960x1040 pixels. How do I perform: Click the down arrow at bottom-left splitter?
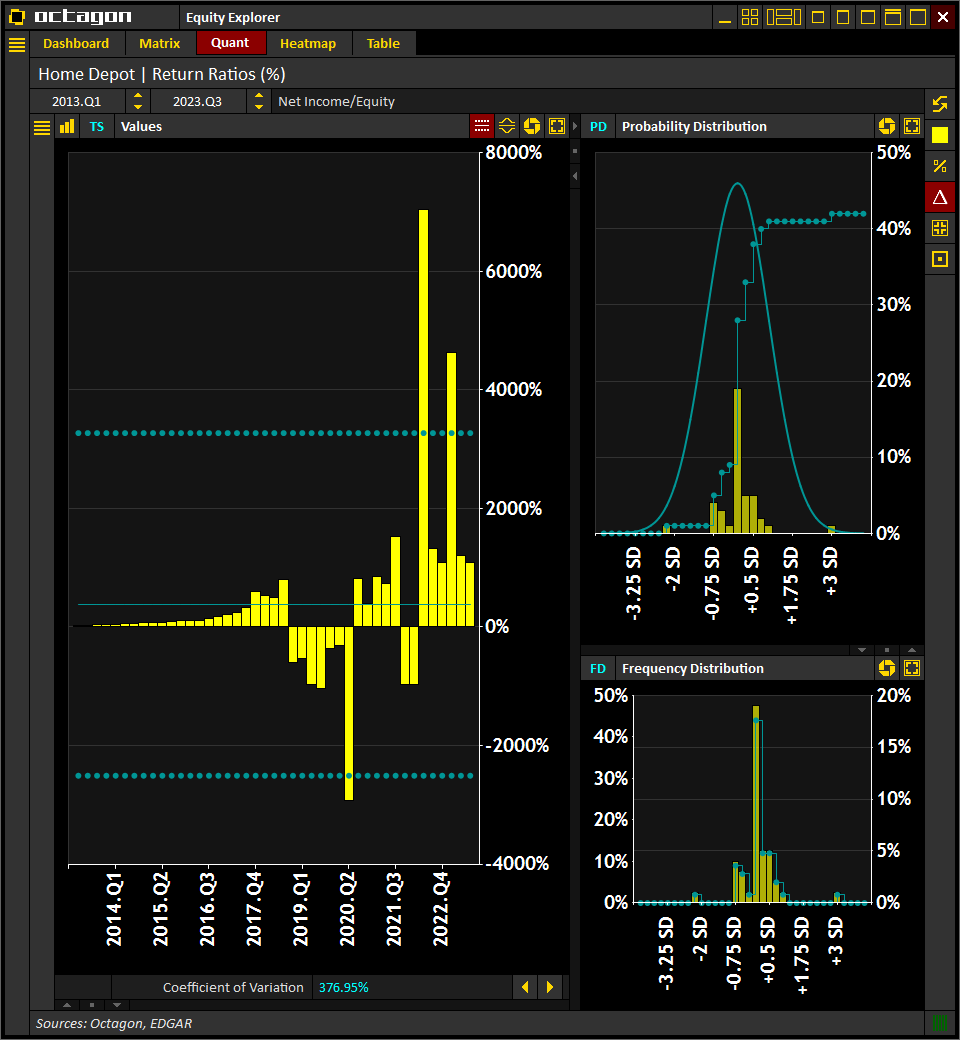(117, 1005)
